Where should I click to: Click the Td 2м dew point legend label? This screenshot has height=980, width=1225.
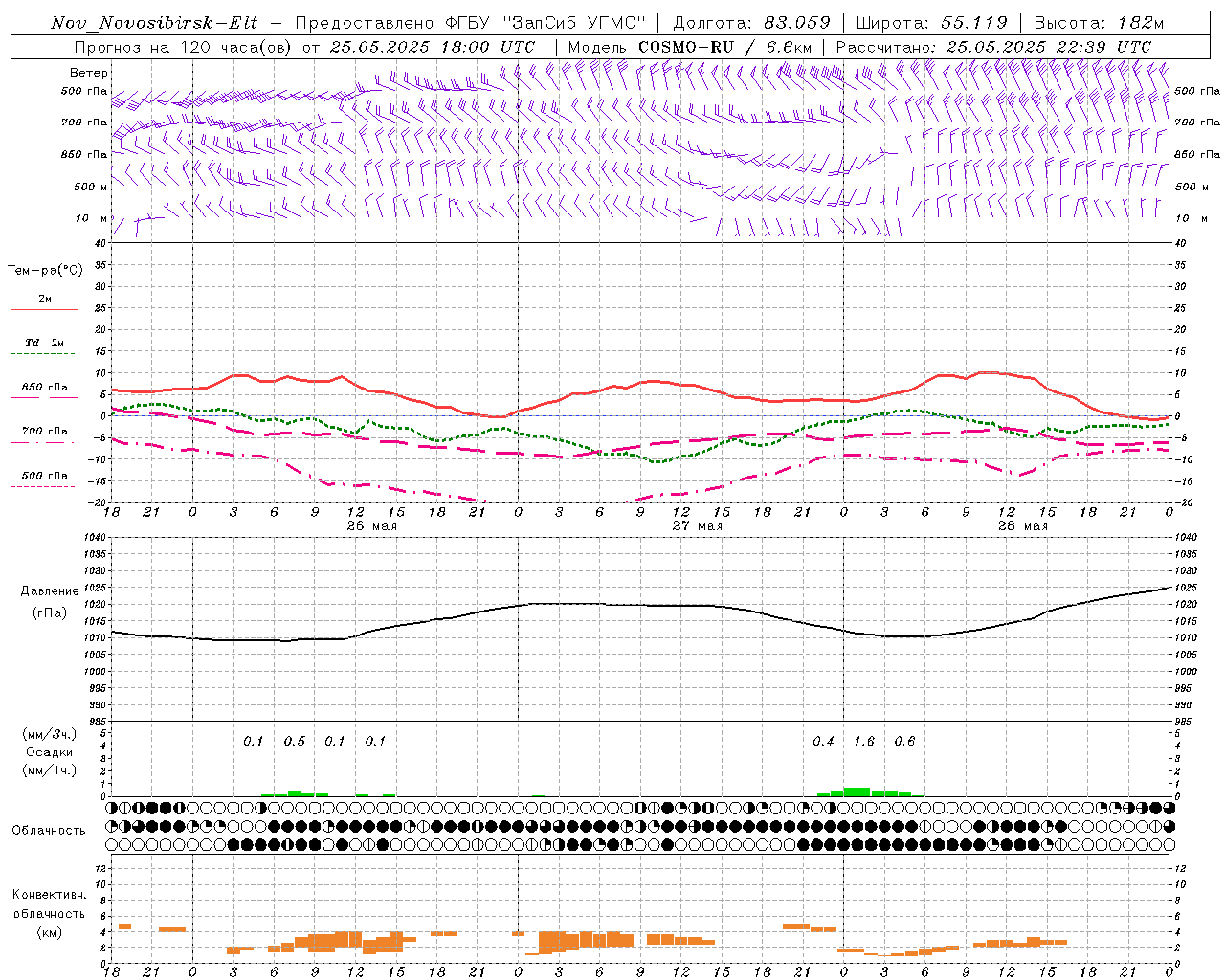[45, 343]
